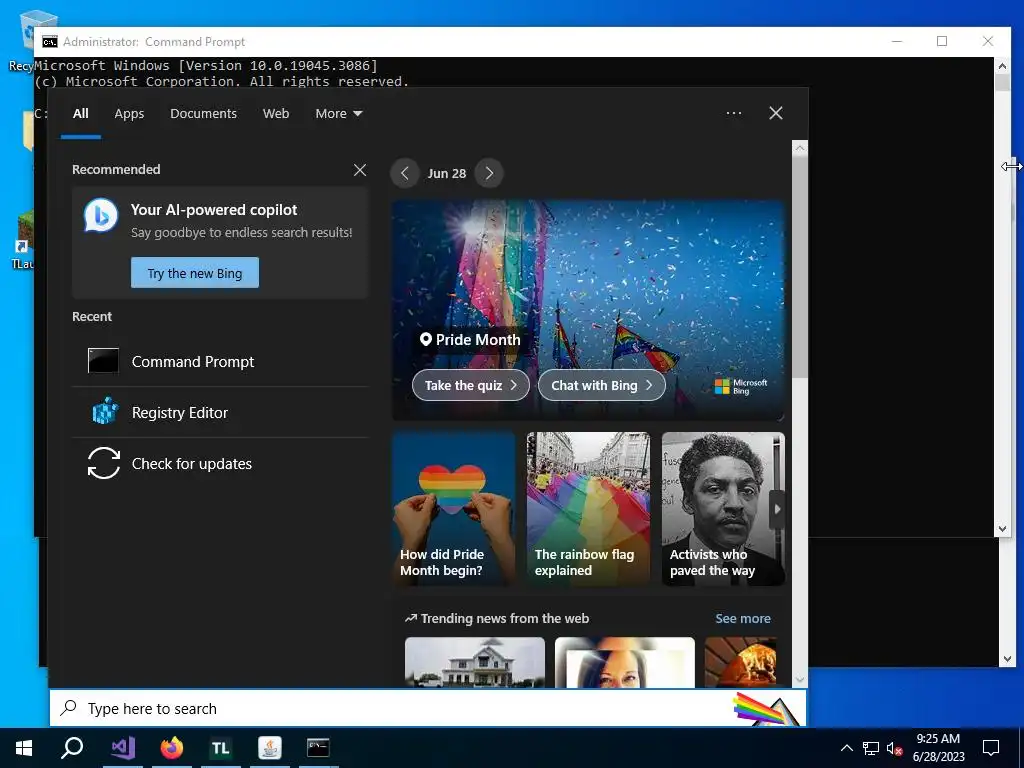Click the Pride Month location label
Screen dimensions: 1024x768
tap(470, 340)
